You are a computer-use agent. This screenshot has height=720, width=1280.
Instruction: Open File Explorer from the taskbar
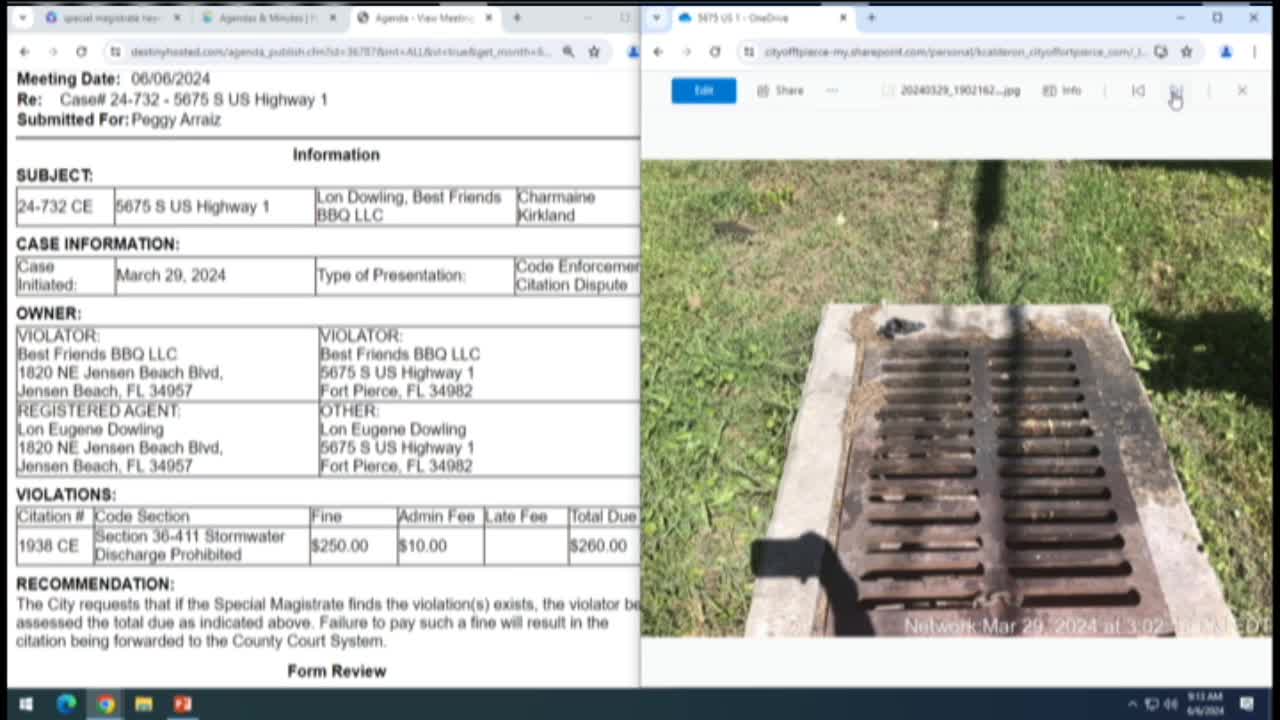(143, 705)
